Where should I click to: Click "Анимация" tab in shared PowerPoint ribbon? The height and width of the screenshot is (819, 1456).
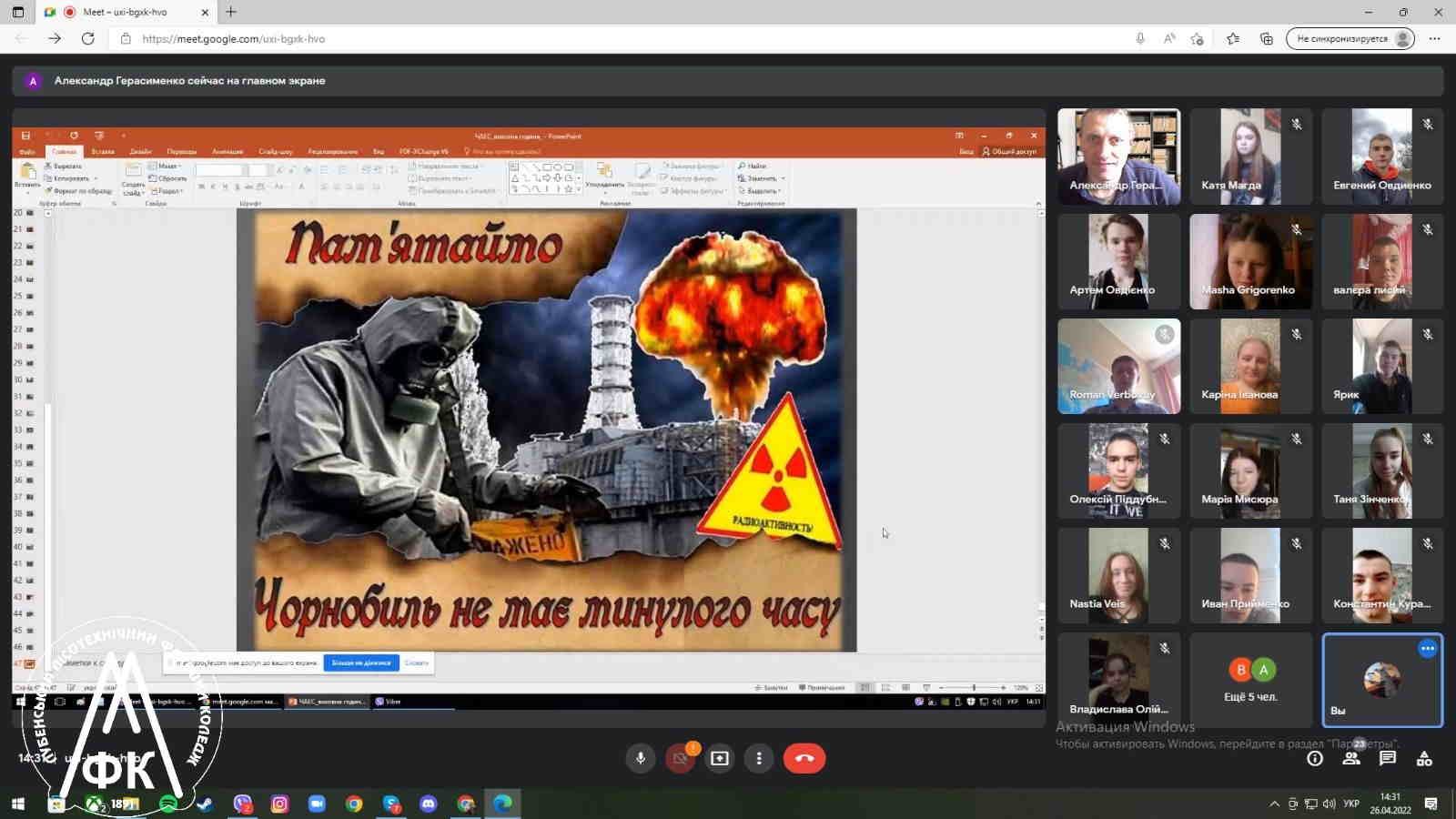[x=227, y=151]
